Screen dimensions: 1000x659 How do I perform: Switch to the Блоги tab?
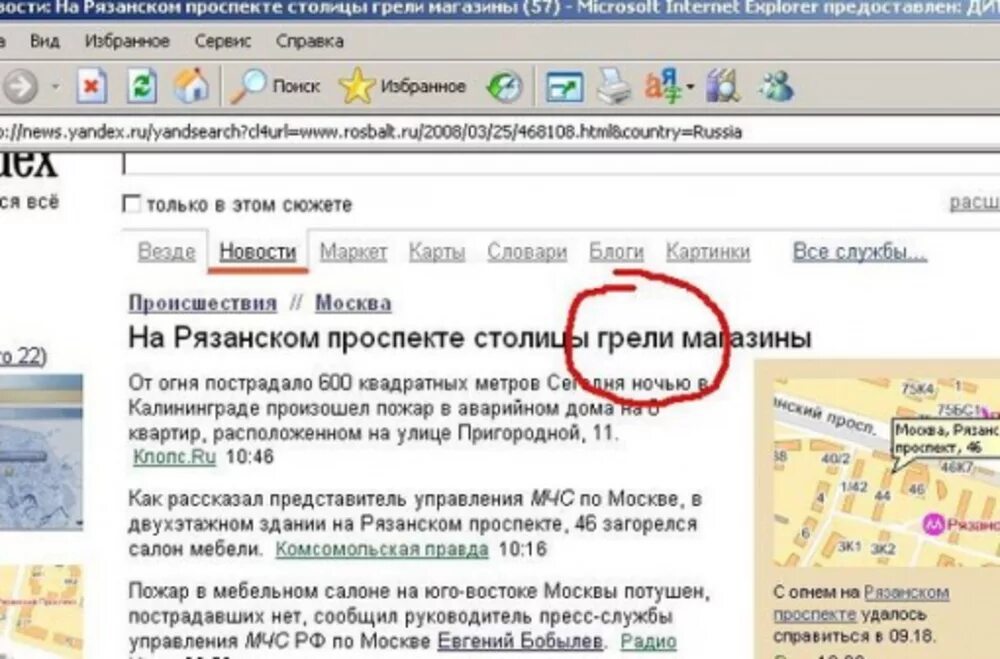click(616, 251)
